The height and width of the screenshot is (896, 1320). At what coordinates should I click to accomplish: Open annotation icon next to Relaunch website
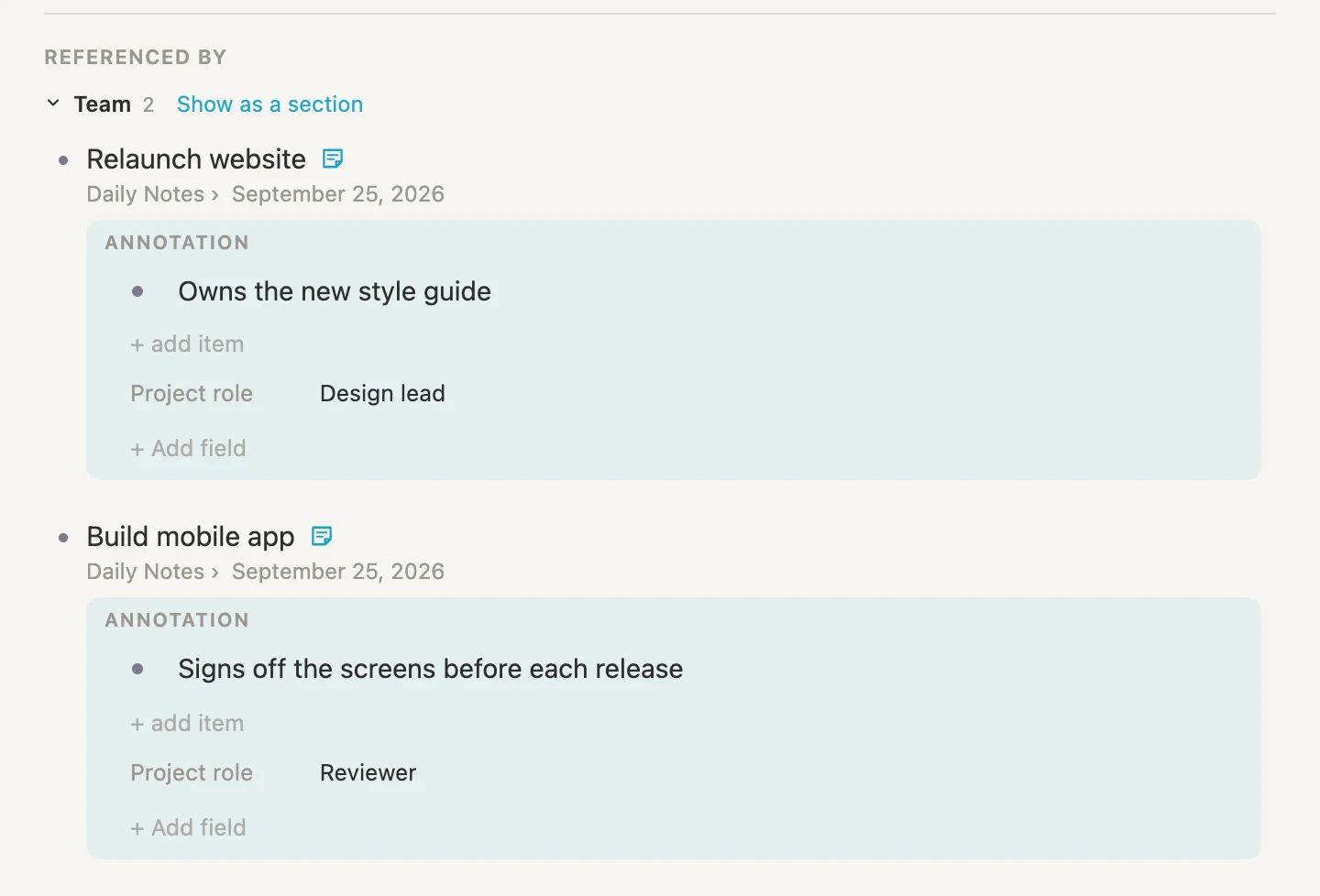[333, 158]
